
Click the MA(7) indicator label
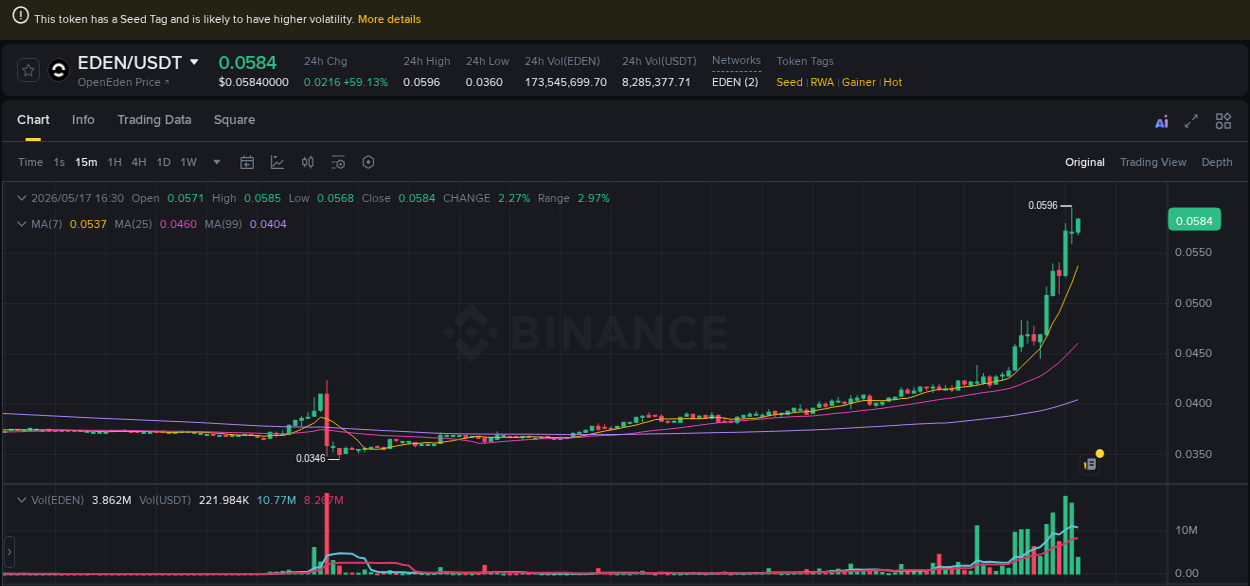tap(46, 224)
